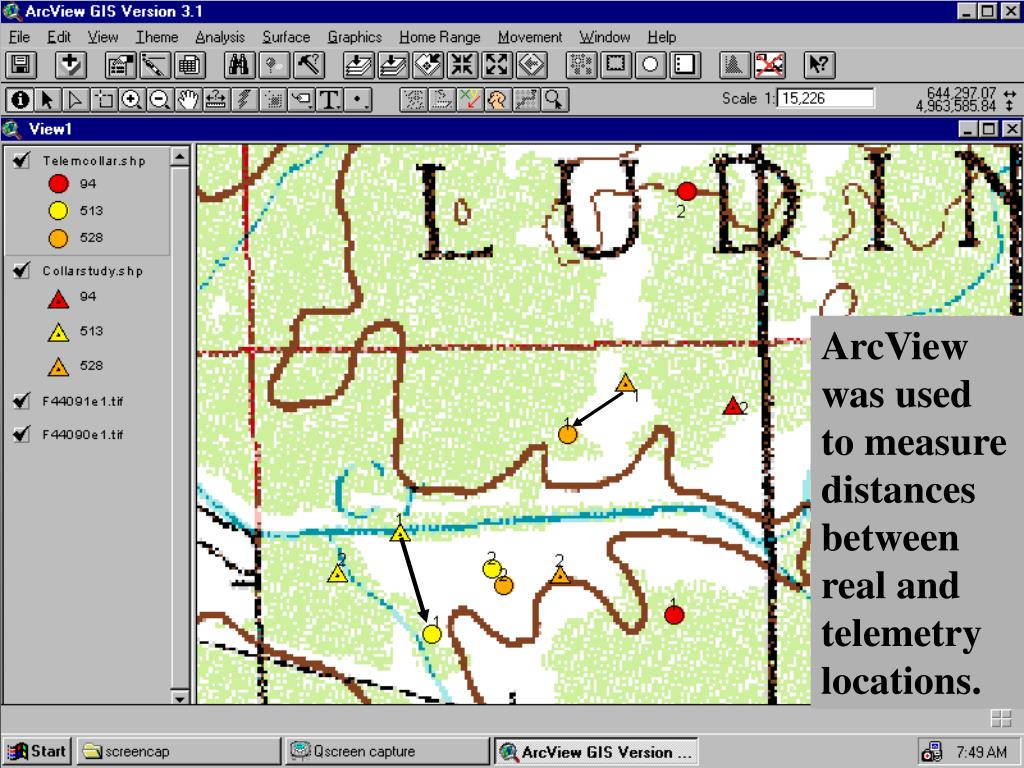Switch to Qscreen capture in the taskbar
The height and width of the screenshot is (768, 1024).
coord(387,751)
